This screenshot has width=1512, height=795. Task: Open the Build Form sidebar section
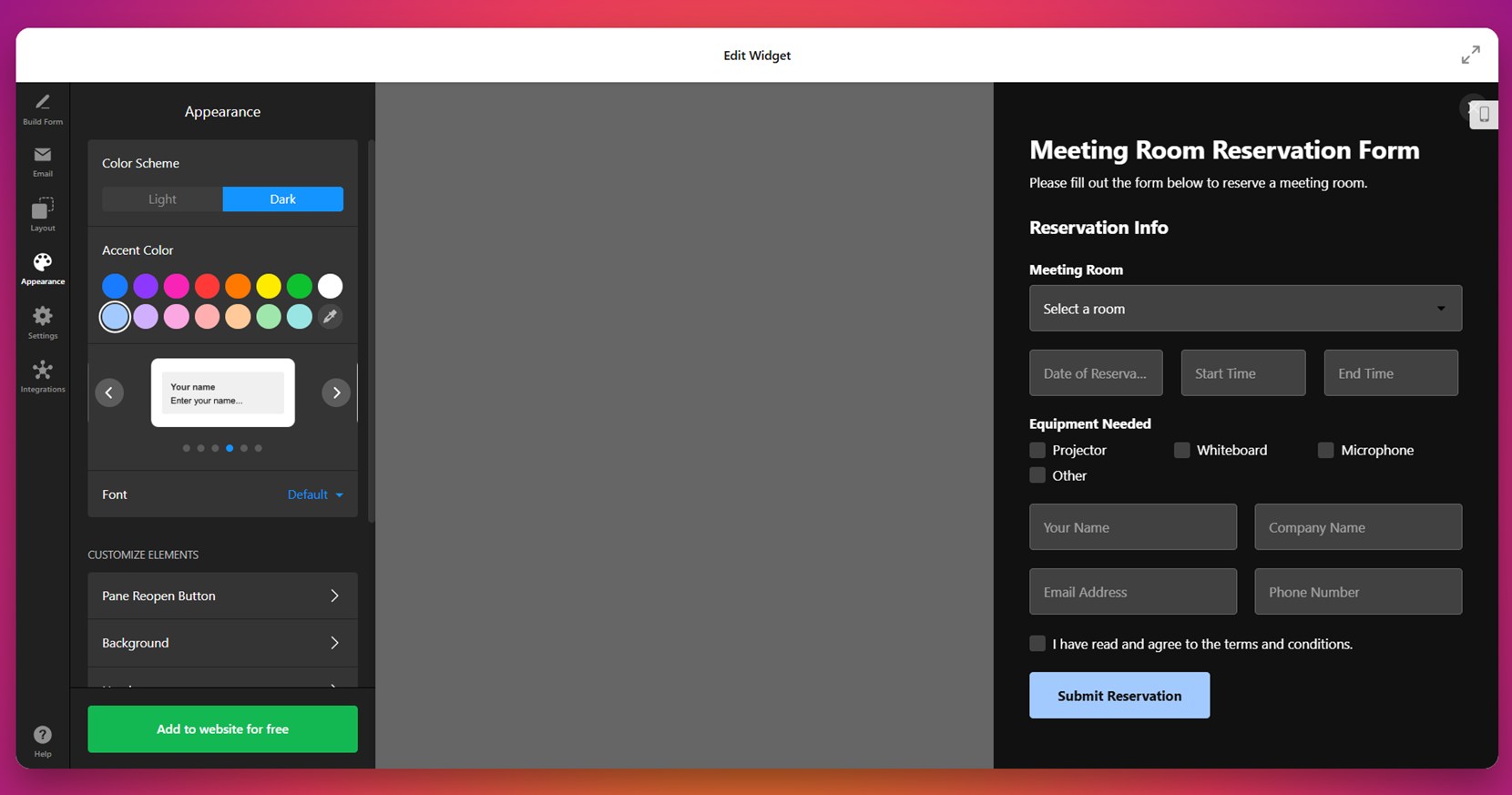pyautogui.click(x=43, y=109)
